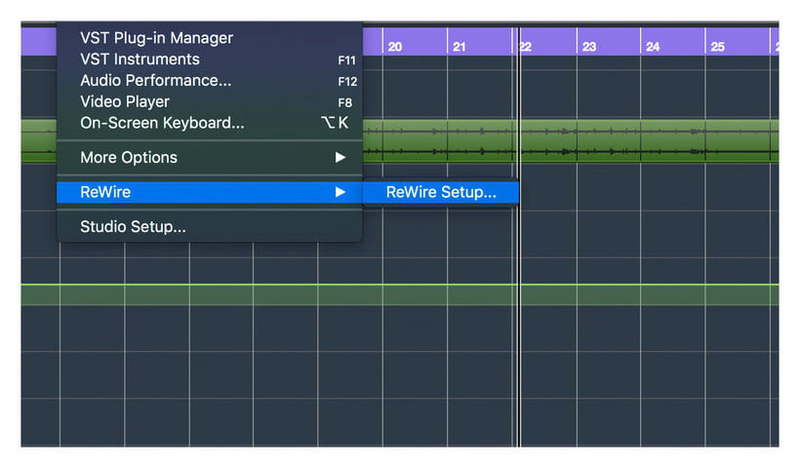The height and width of the screenshot is (468, 800).
Task: Select the green audio waveform clip
Action: 570,141
